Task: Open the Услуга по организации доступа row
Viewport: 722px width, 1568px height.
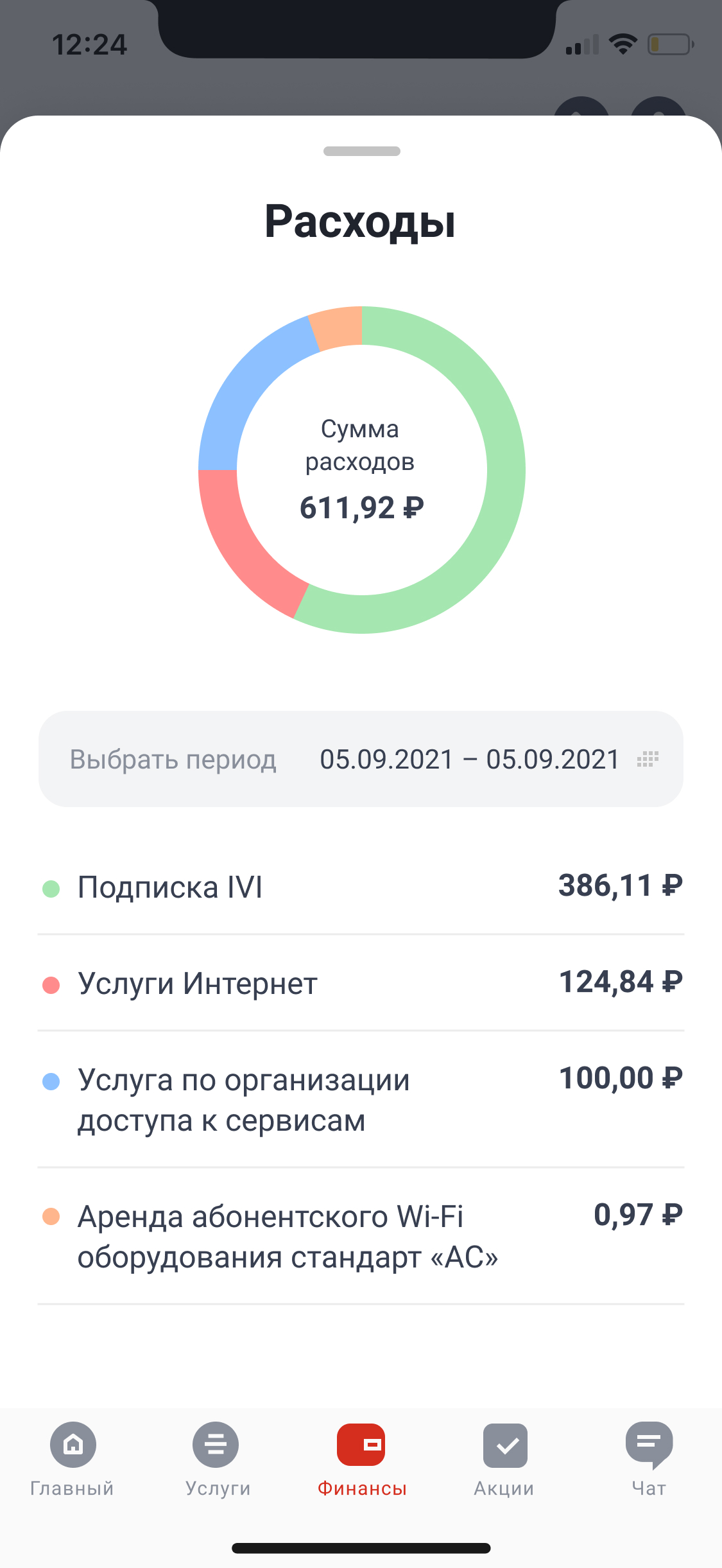Action: (x=361, y=1099)
